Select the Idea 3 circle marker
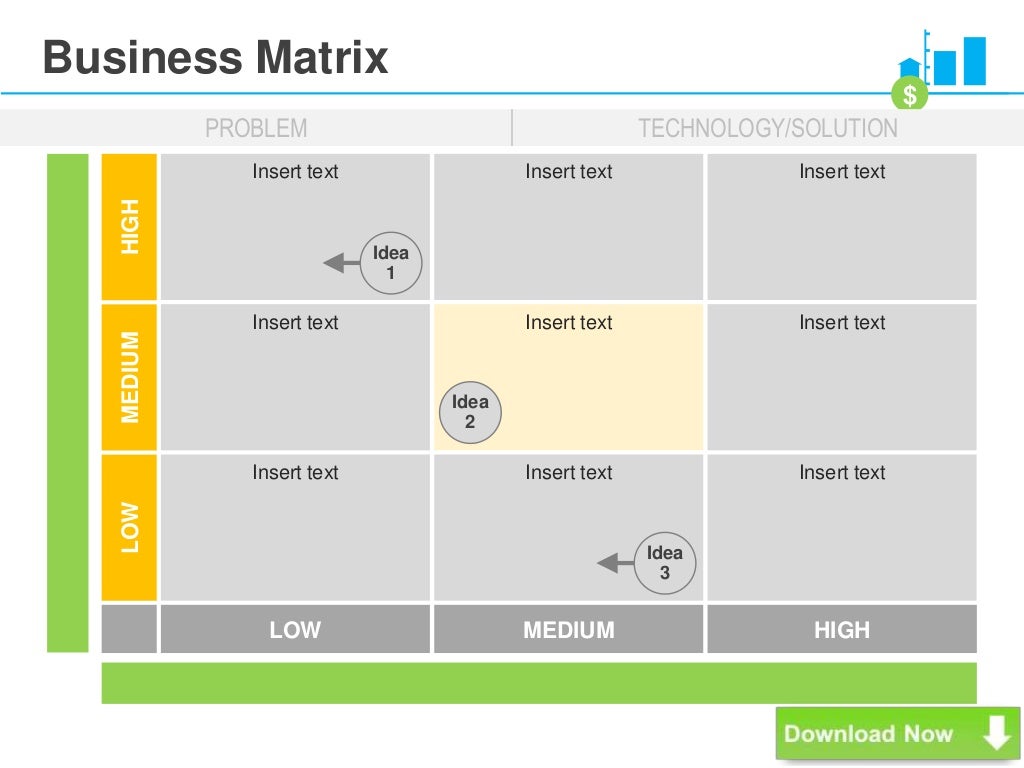Image resolution: width=1024 pixels, height=768 pixels. click(665, 563)
